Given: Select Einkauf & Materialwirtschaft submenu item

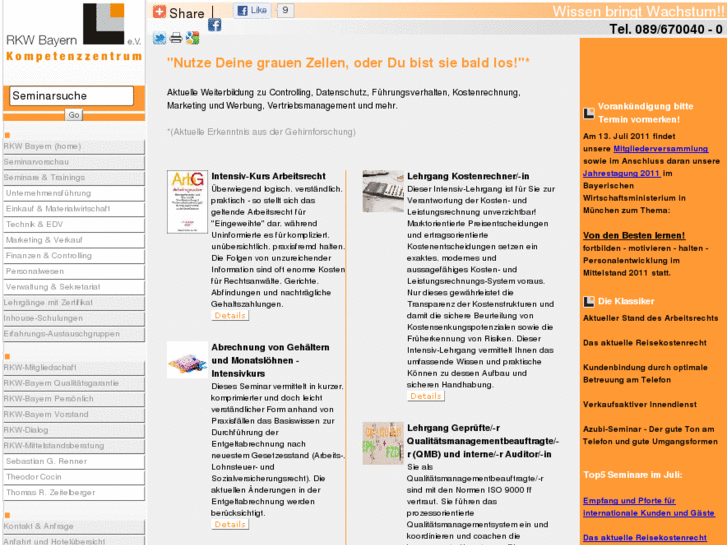Looking at the screenshot, I should (x=74, y=209).
